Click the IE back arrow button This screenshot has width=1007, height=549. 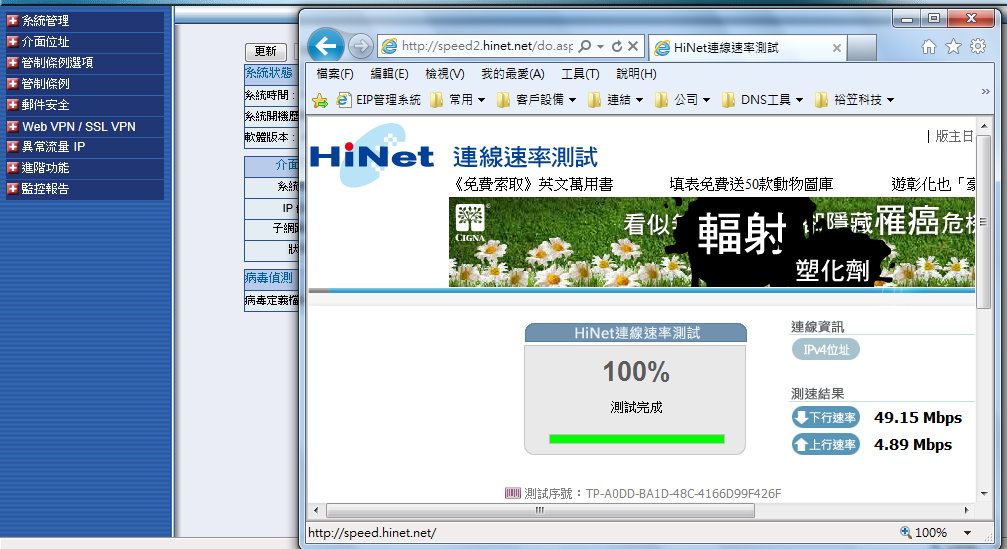coord(326,46)
